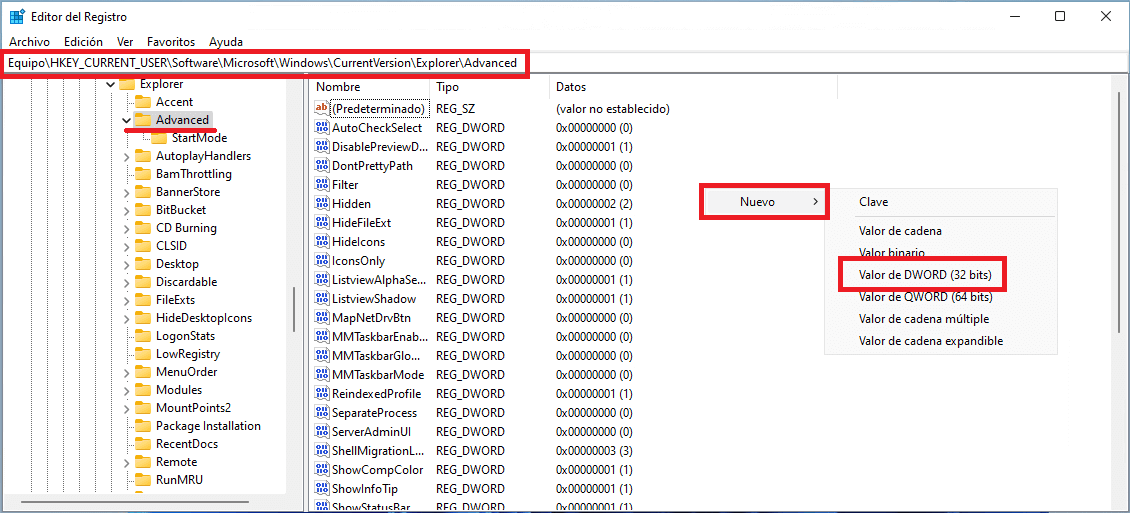Viewport: 1130px width, 513px height.
Task: Select the Remote key
Action: click(176, 462)
